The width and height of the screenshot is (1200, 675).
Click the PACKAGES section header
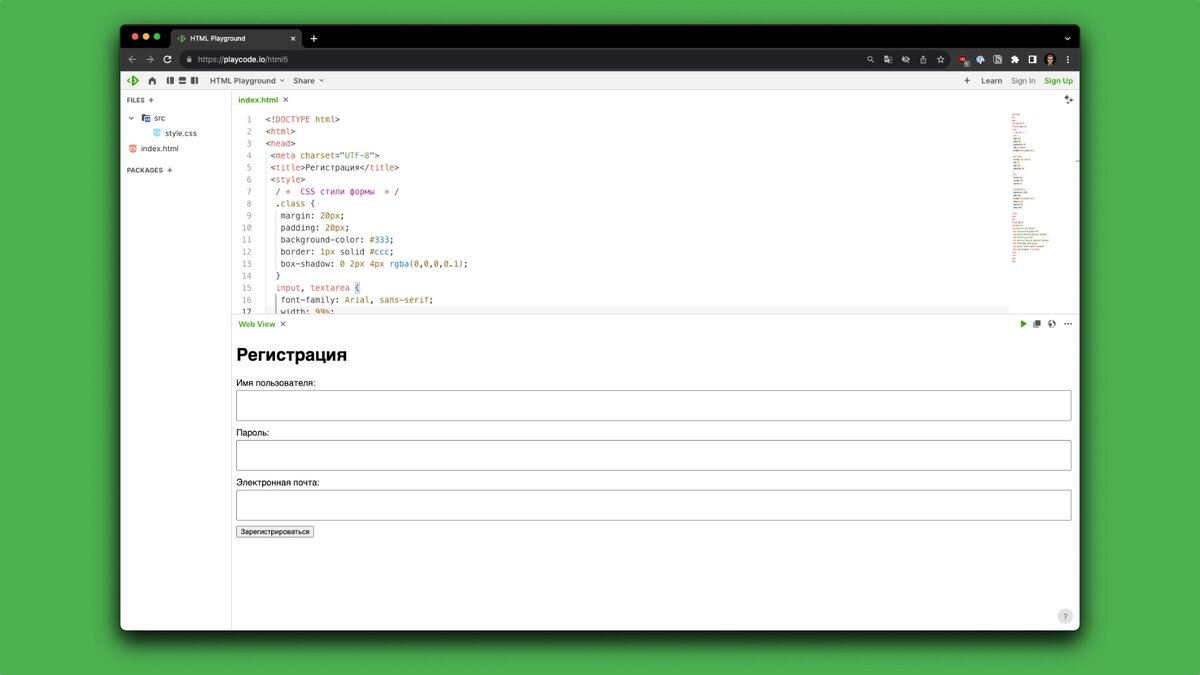(144, 170)
